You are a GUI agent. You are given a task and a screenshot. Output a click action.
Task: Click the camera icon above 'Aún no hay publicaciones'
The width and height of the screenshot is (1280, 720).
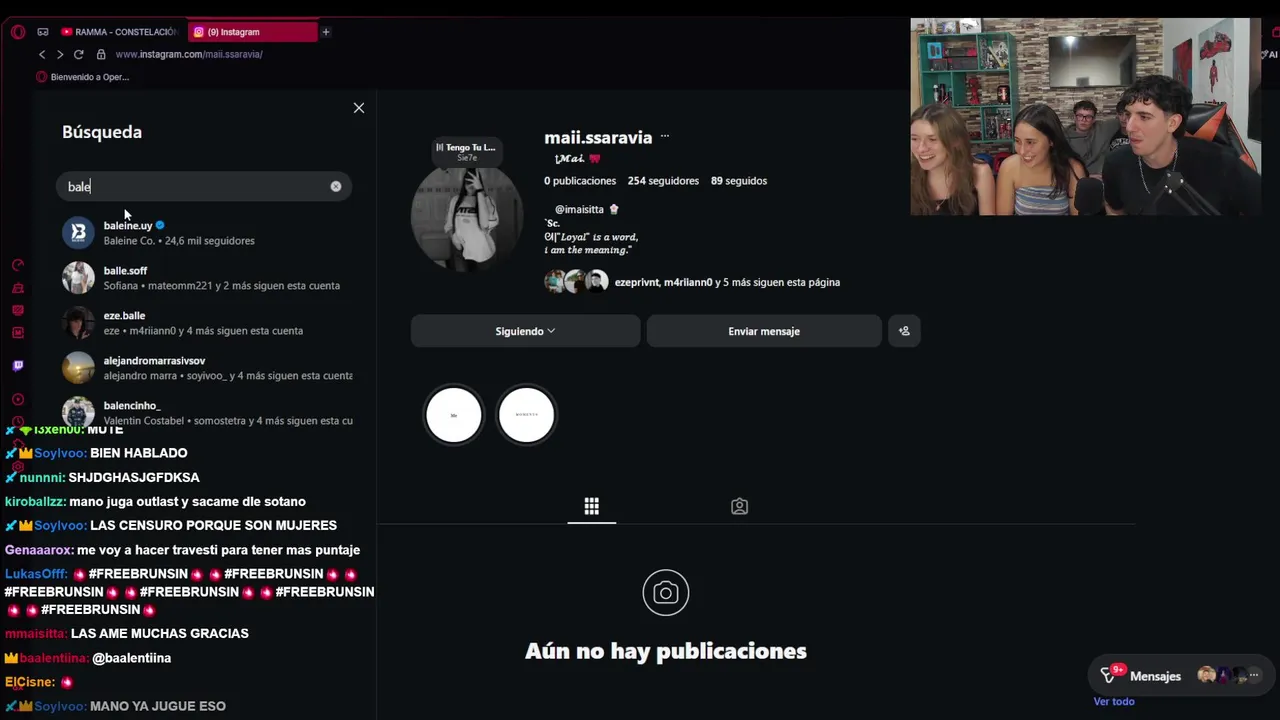point(666,593)
